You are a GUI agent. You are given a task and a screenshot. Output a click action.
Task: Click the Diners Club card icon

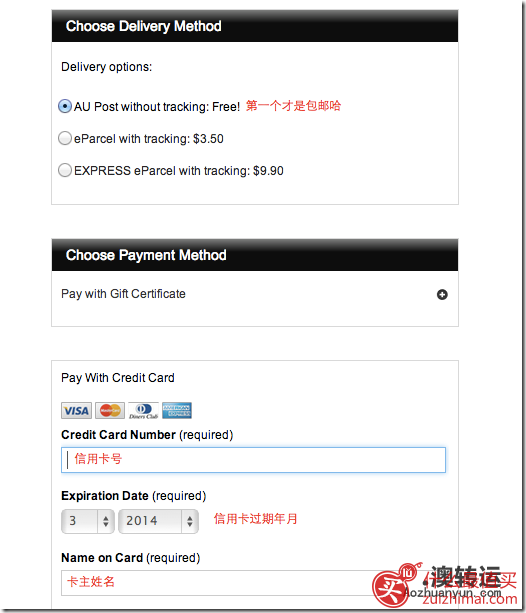coord(144,410)
